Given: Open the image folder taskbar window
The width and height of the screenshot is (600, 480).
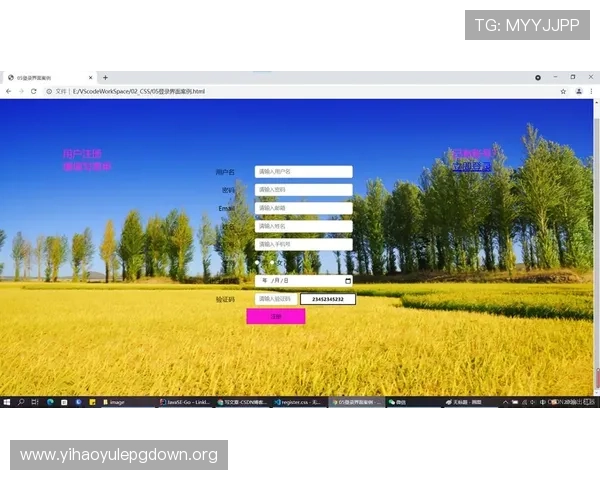Looking at the screenshot, I should (128, 402).
